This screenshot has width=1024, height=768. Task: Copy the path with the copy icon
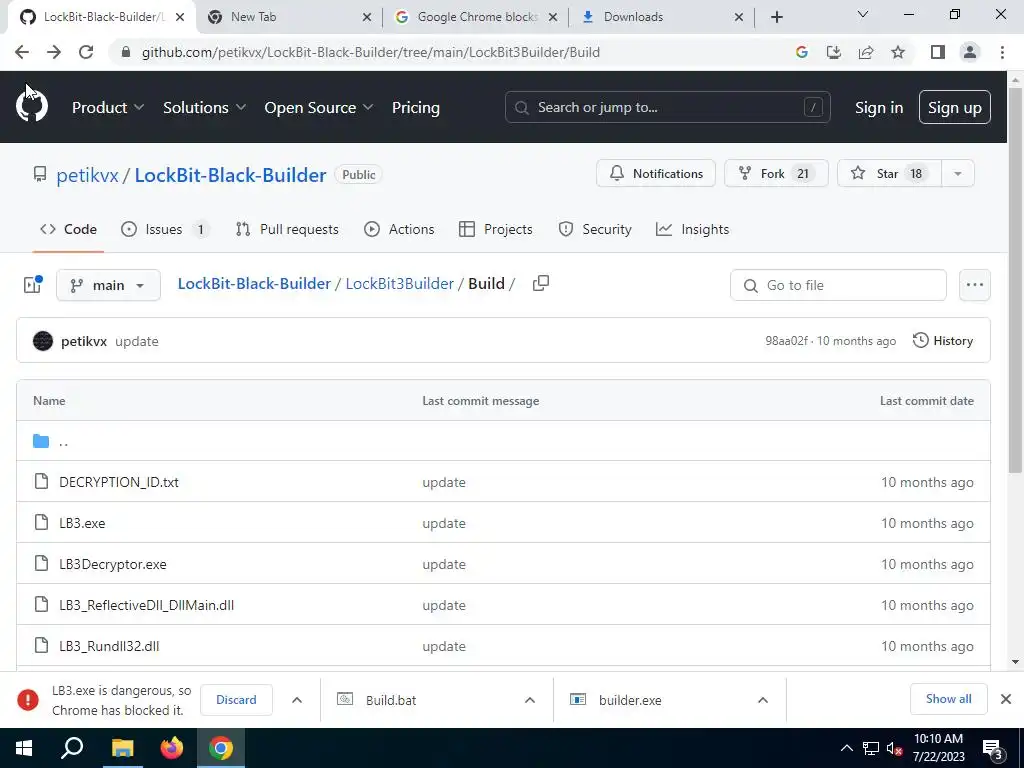[x=541, y=283]
